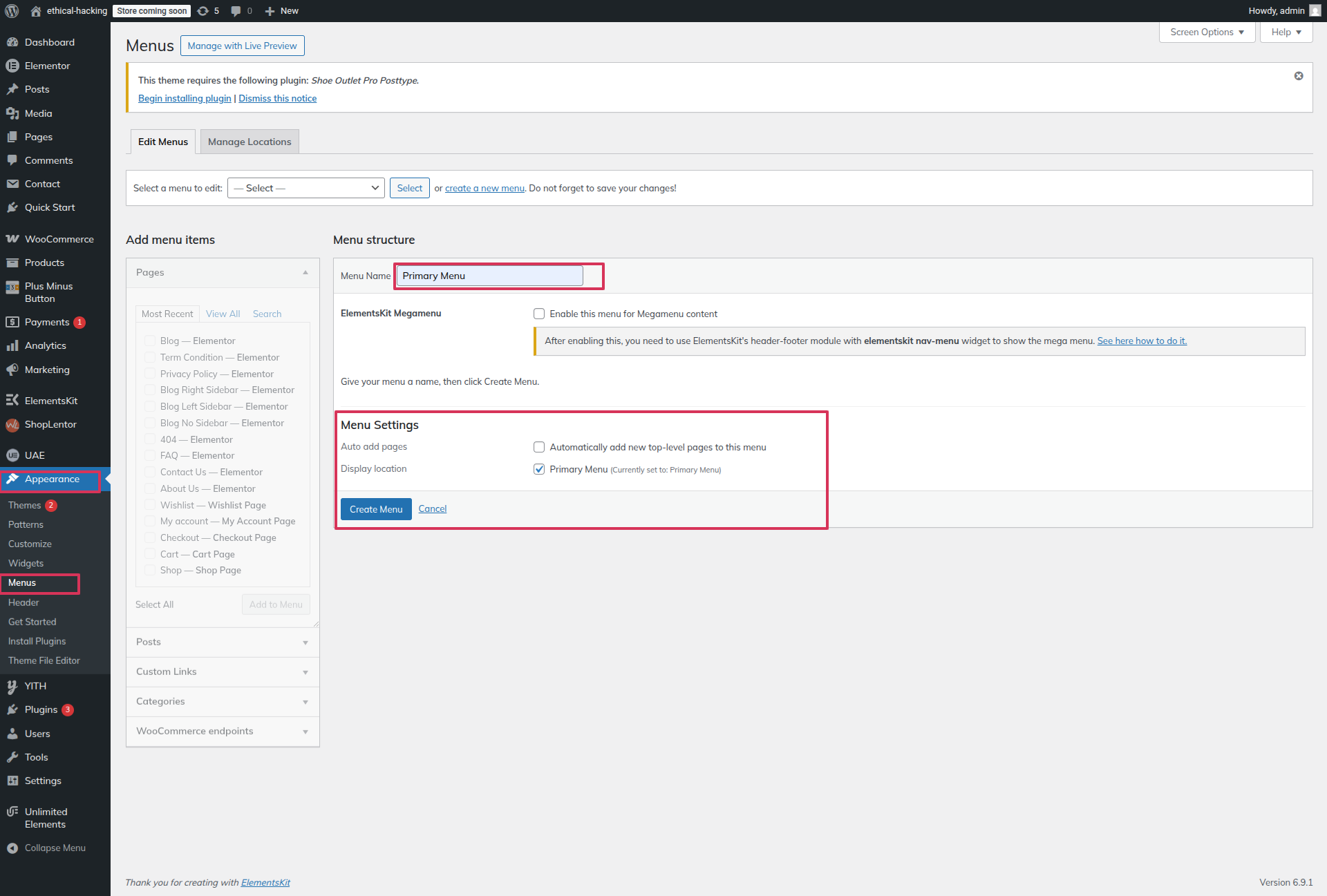Switch to Manage Locations tab

pos(250,142)
